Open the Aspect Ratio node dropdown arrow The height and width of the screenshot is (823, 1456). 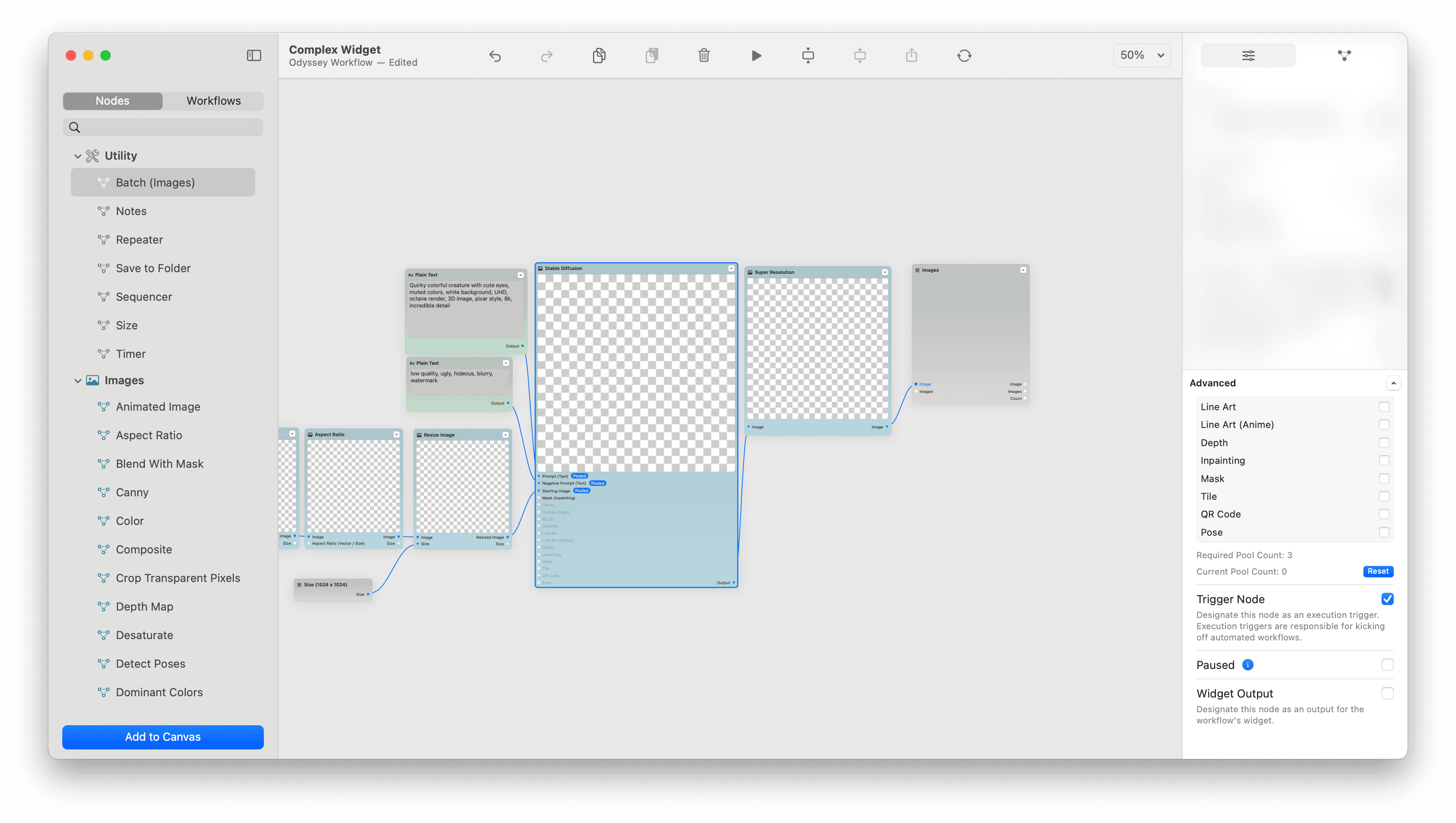pos(396,435)
